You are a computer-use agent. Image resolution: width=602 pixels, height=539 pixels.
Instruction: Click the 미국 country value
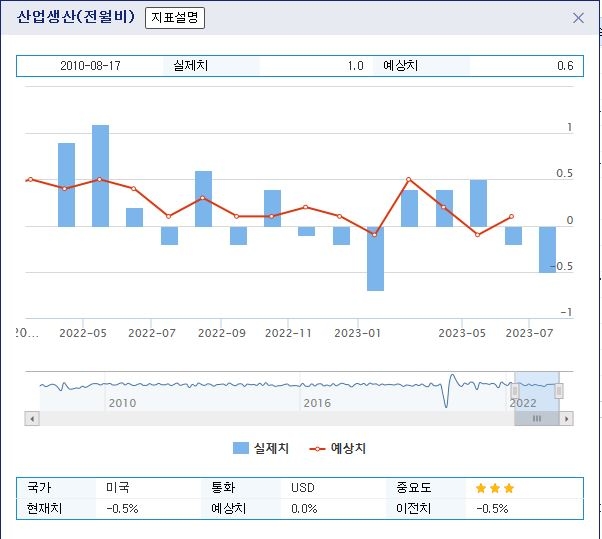click(x=117, y=488)
